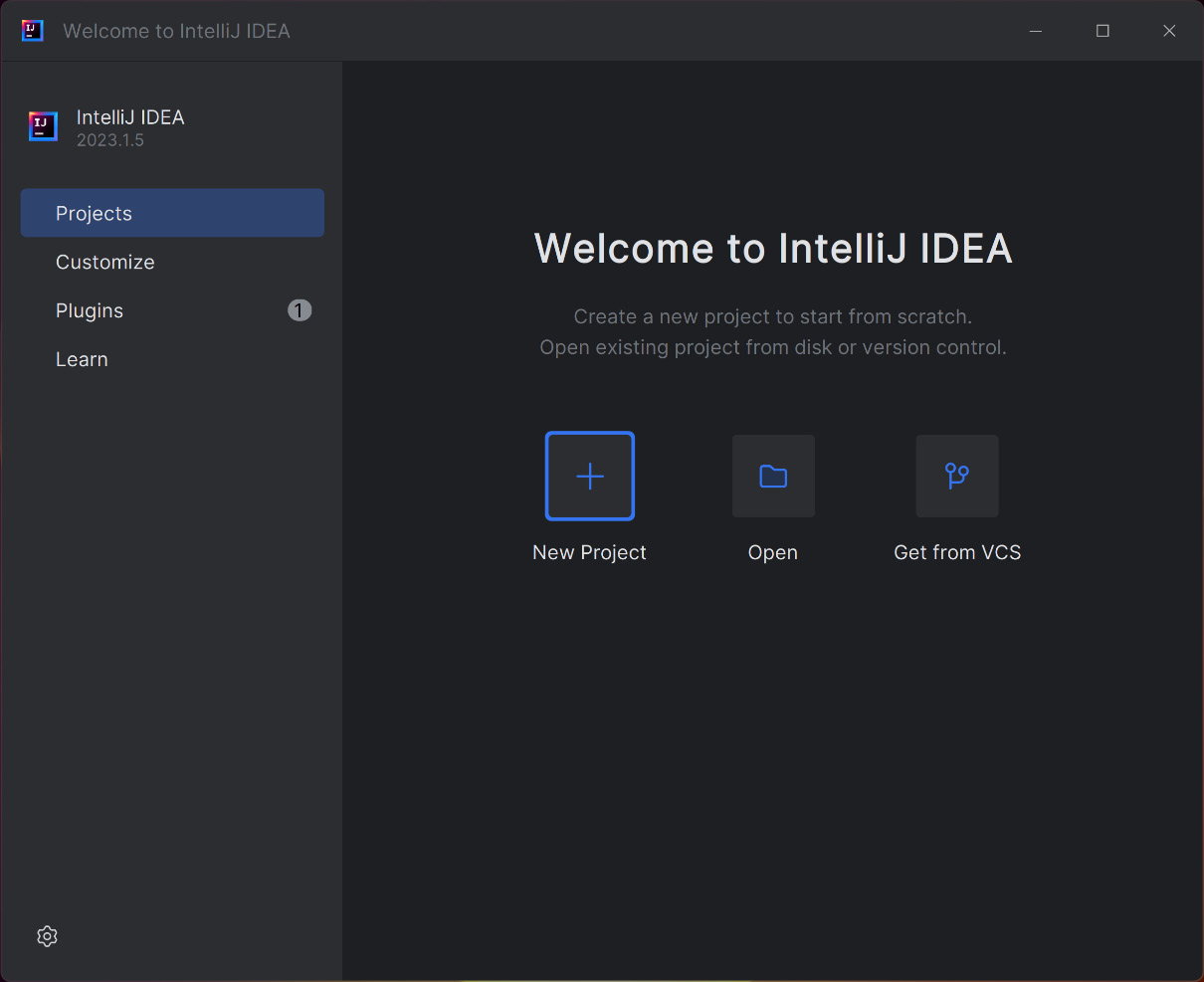Click the IntelliJ IDEA logo in the sidebar
1204x982 pixels.
tap(43, 126)
